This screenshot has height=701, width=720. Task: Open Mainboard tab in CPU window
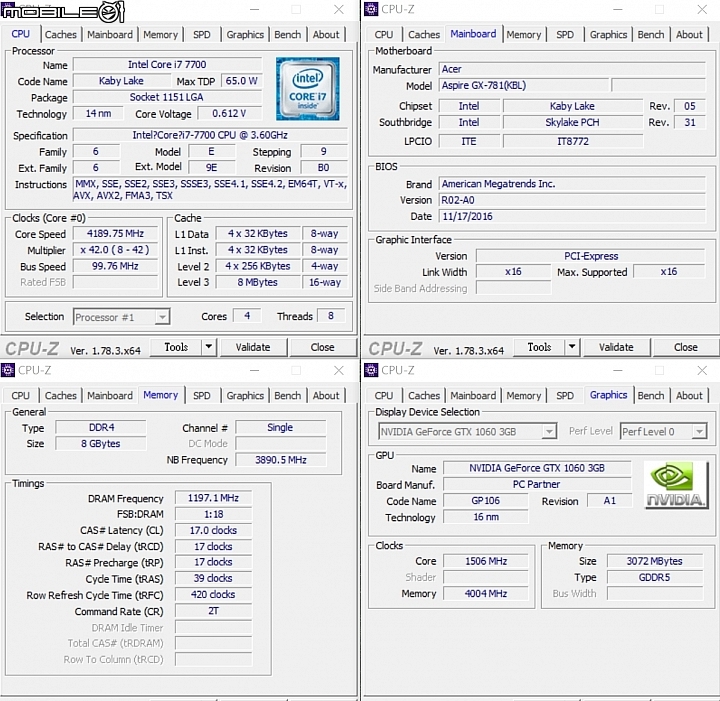(110, 35)
